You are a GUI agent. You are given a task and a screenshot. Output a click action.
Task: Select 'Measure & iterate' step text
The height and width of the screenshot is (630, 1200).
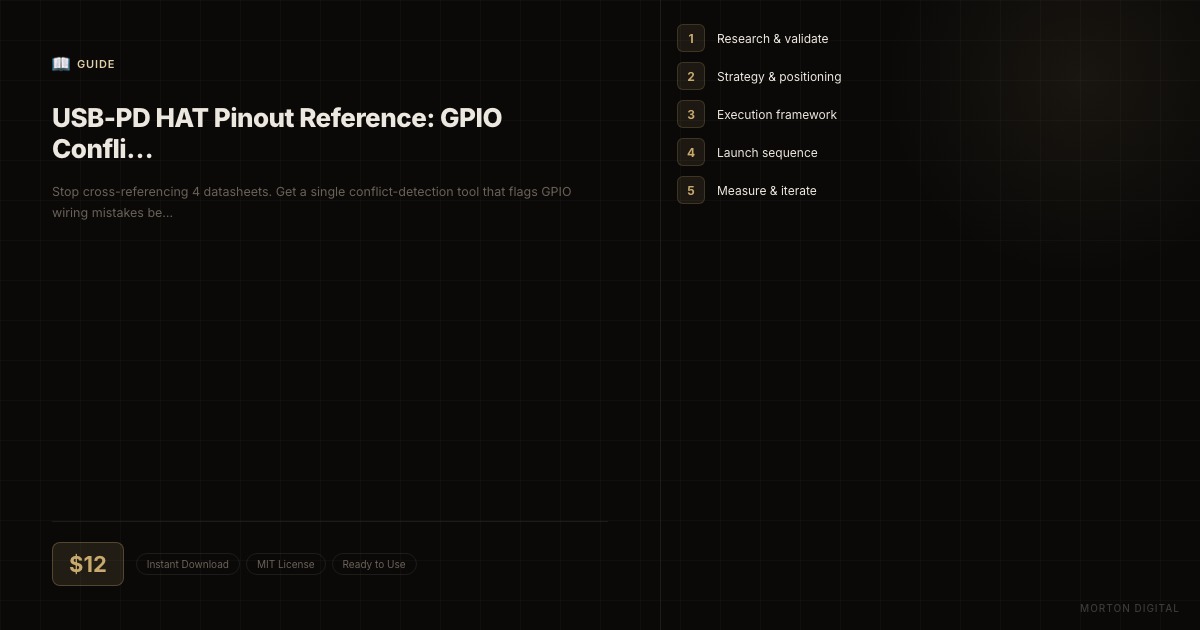(x=767, y=191)
